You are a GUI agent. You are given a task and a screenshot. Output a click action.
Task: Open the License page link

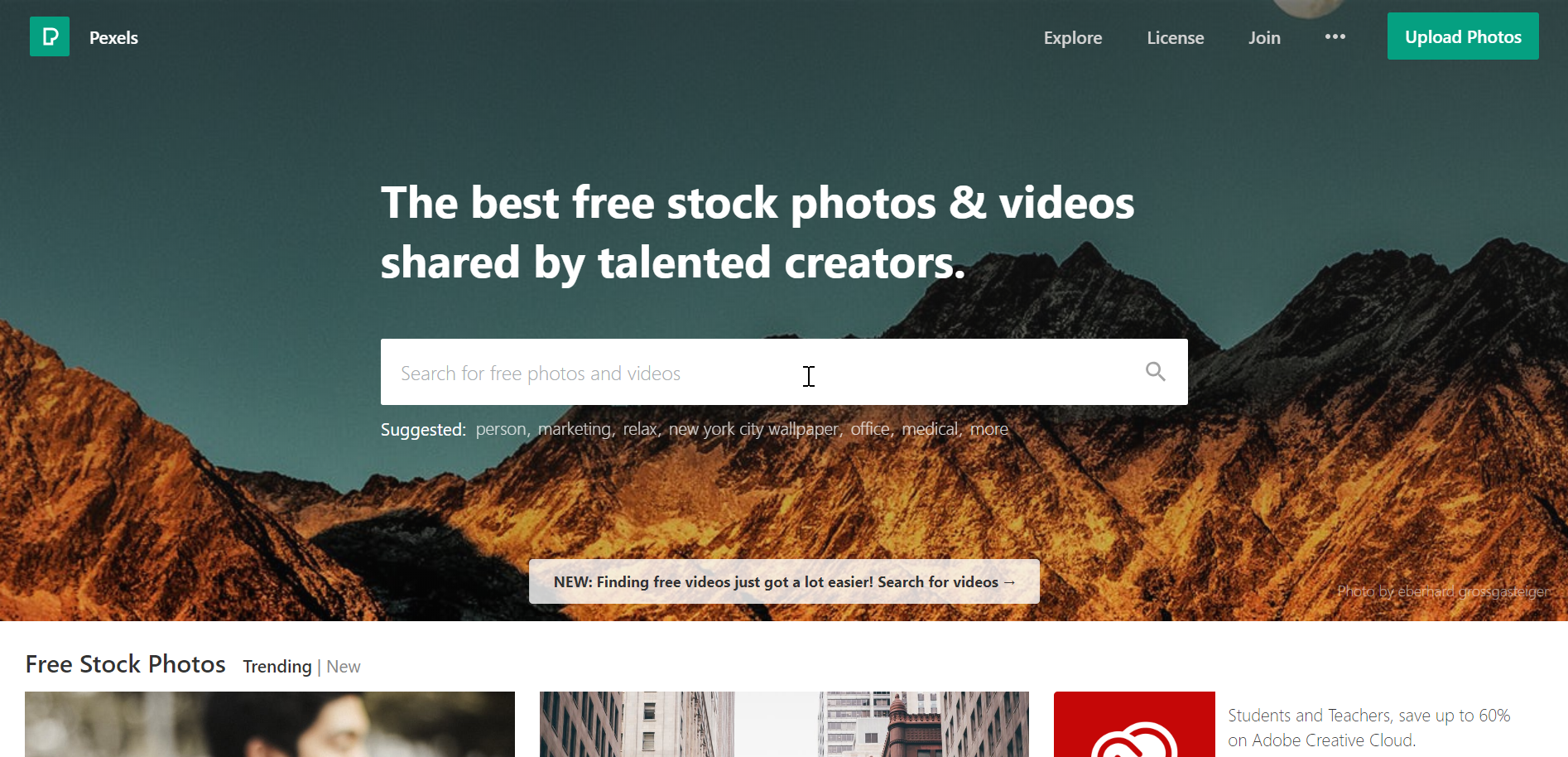tap(1175, 38)
